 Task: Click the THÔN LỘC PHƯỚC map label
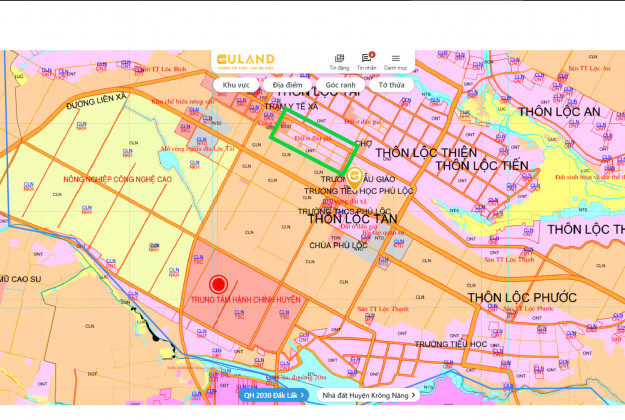coord(522,298)
